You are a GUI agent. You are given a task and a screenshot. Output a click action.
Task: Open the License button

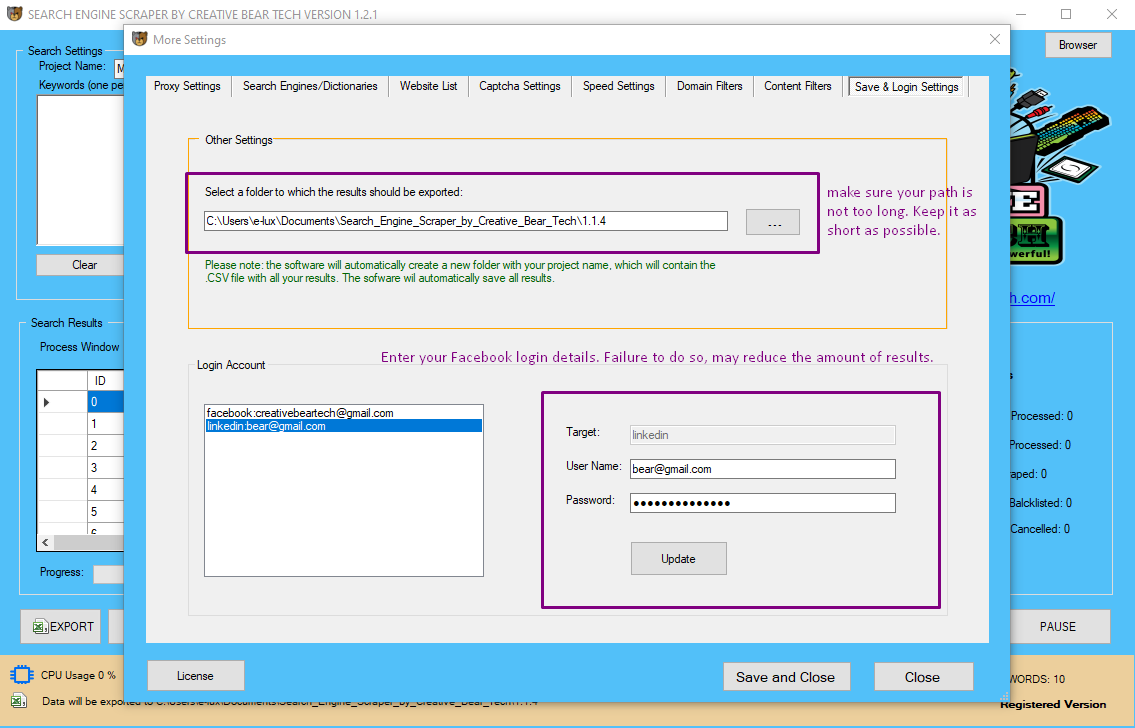point(195,676)
